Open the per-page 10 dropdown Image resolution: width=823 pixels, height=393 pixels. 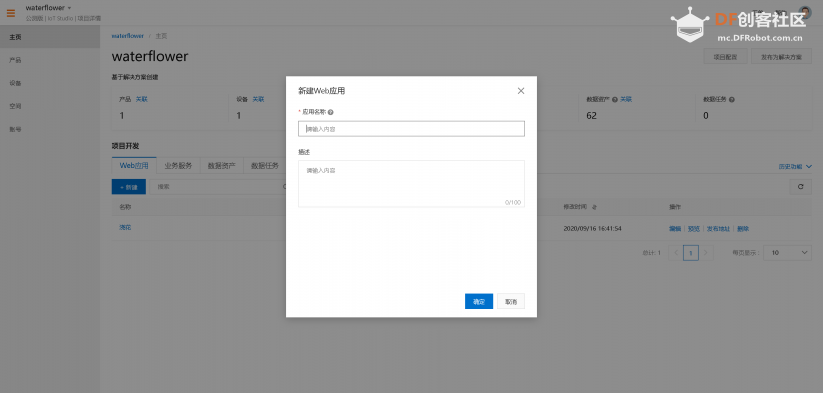coord(787,253)
